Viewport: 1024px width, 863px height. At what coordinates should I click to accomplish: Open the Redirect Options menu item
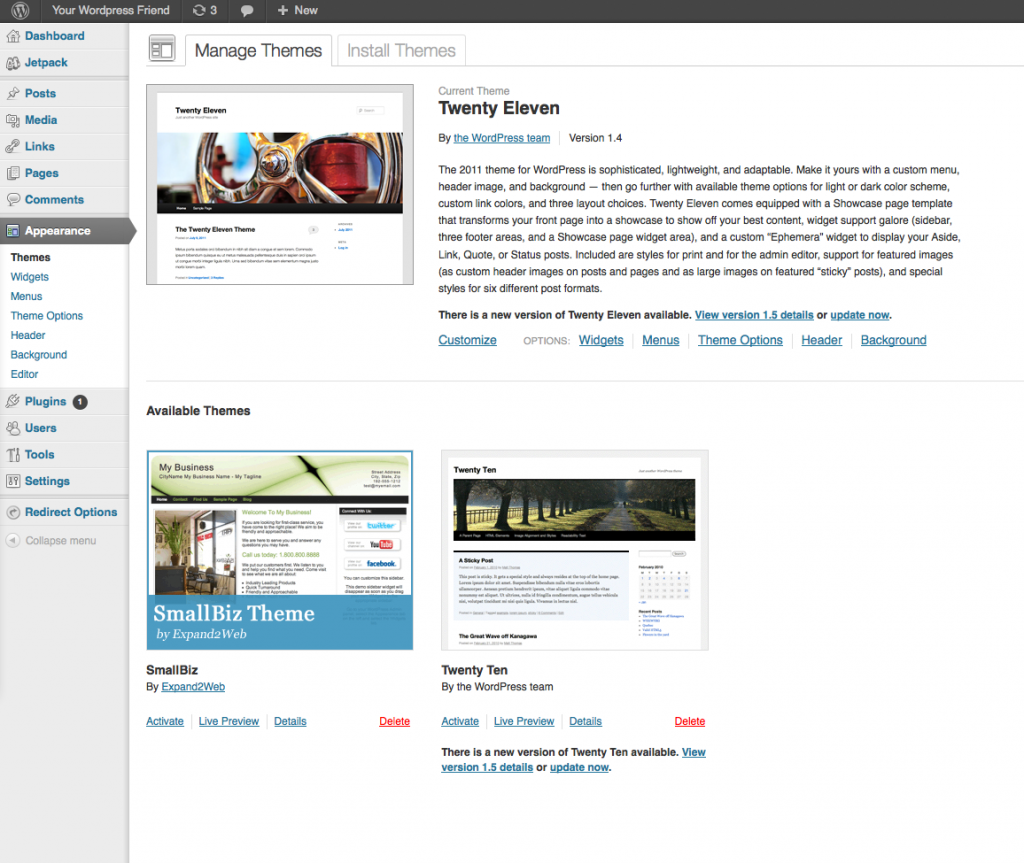pyautogui.click(x=71, y=512)
